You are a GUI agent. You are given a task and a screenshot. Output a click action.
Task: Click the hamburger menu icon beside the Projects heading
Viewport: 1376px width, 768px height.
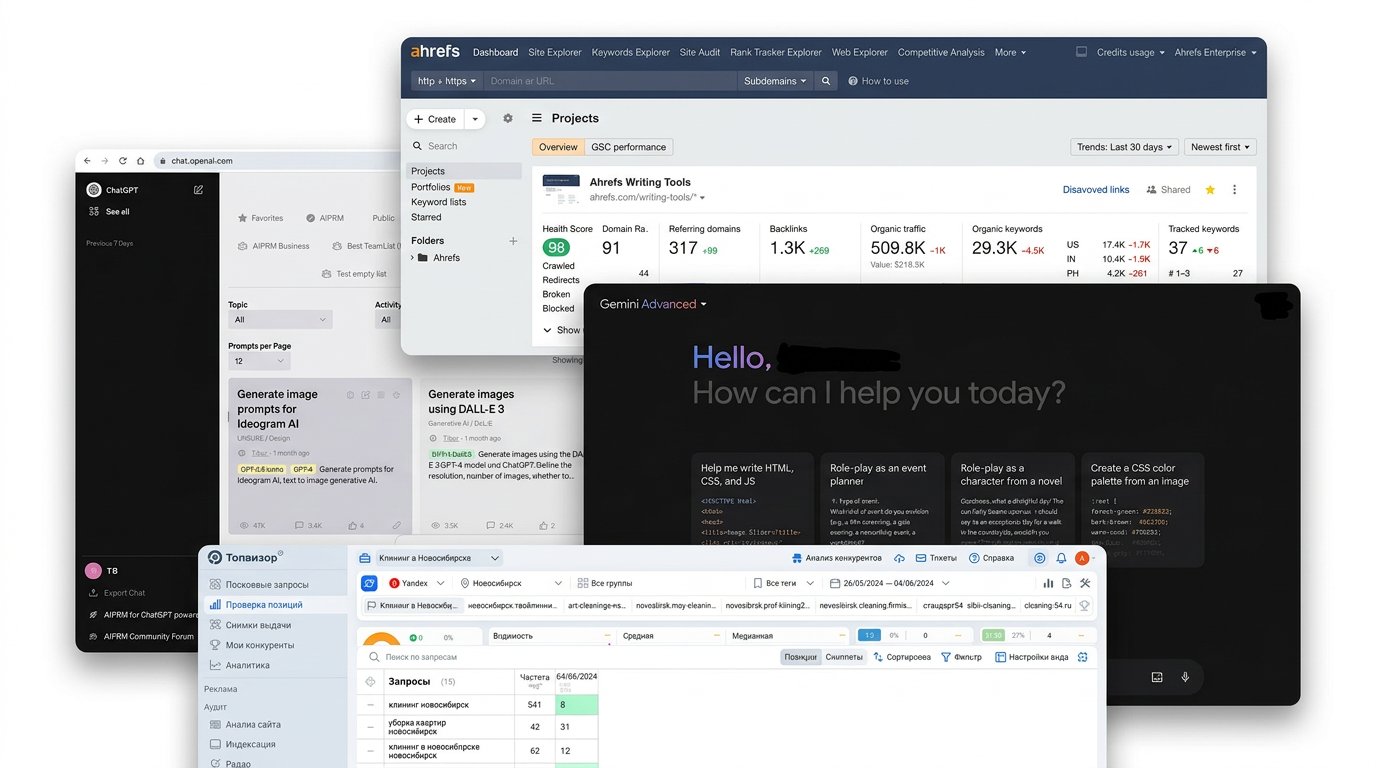[537, 118]
